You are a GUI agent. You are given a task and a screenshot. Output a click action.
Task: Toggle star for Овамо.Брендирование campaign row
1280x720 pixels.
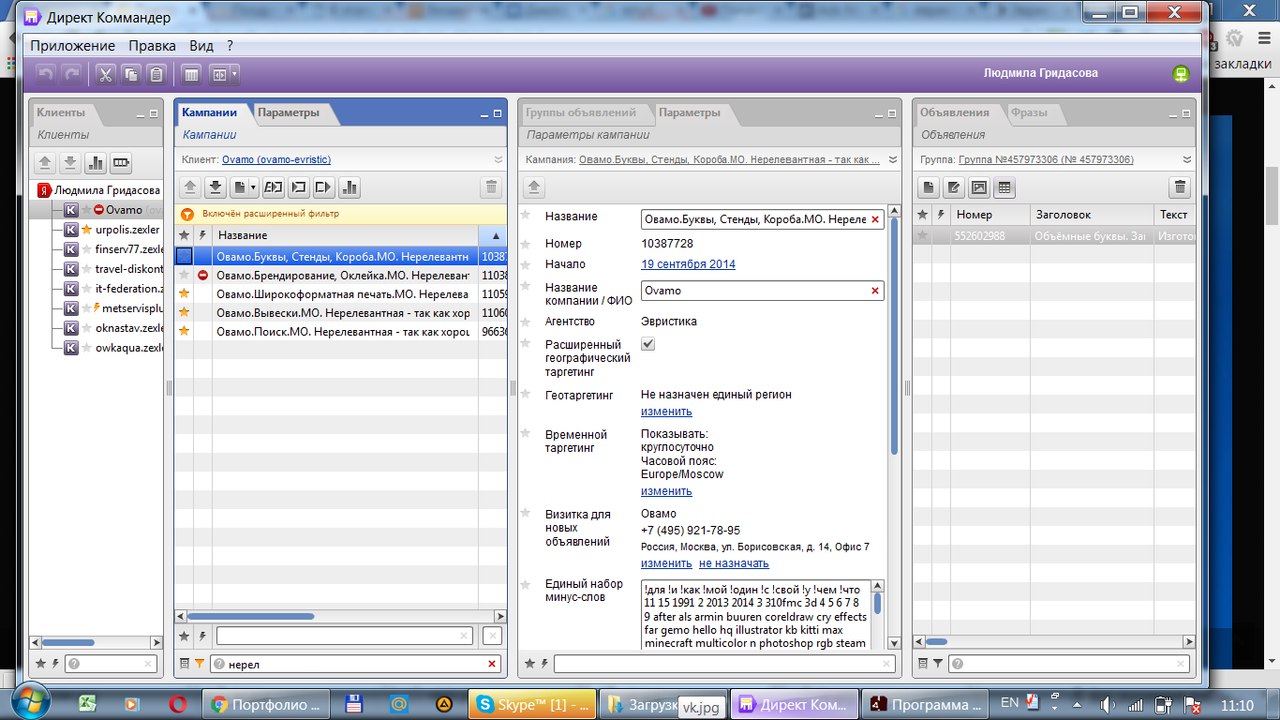click(x=184, y=275)
